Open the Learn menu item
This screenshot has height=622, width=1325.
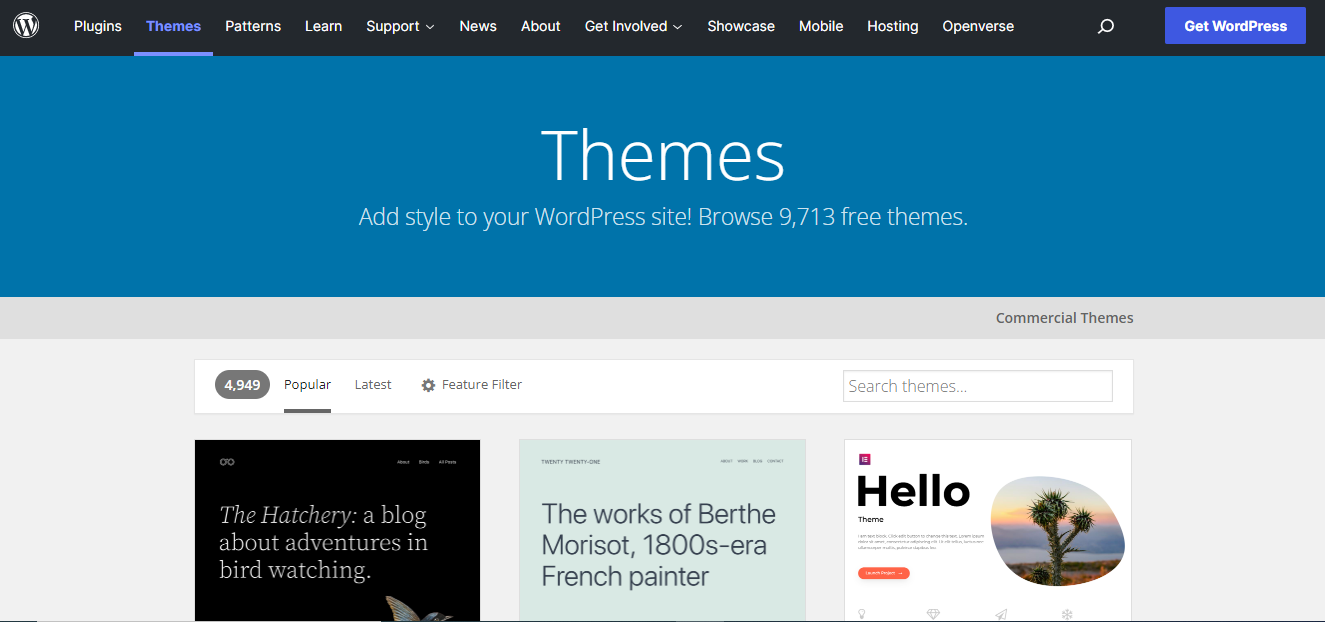click(323, 26)
